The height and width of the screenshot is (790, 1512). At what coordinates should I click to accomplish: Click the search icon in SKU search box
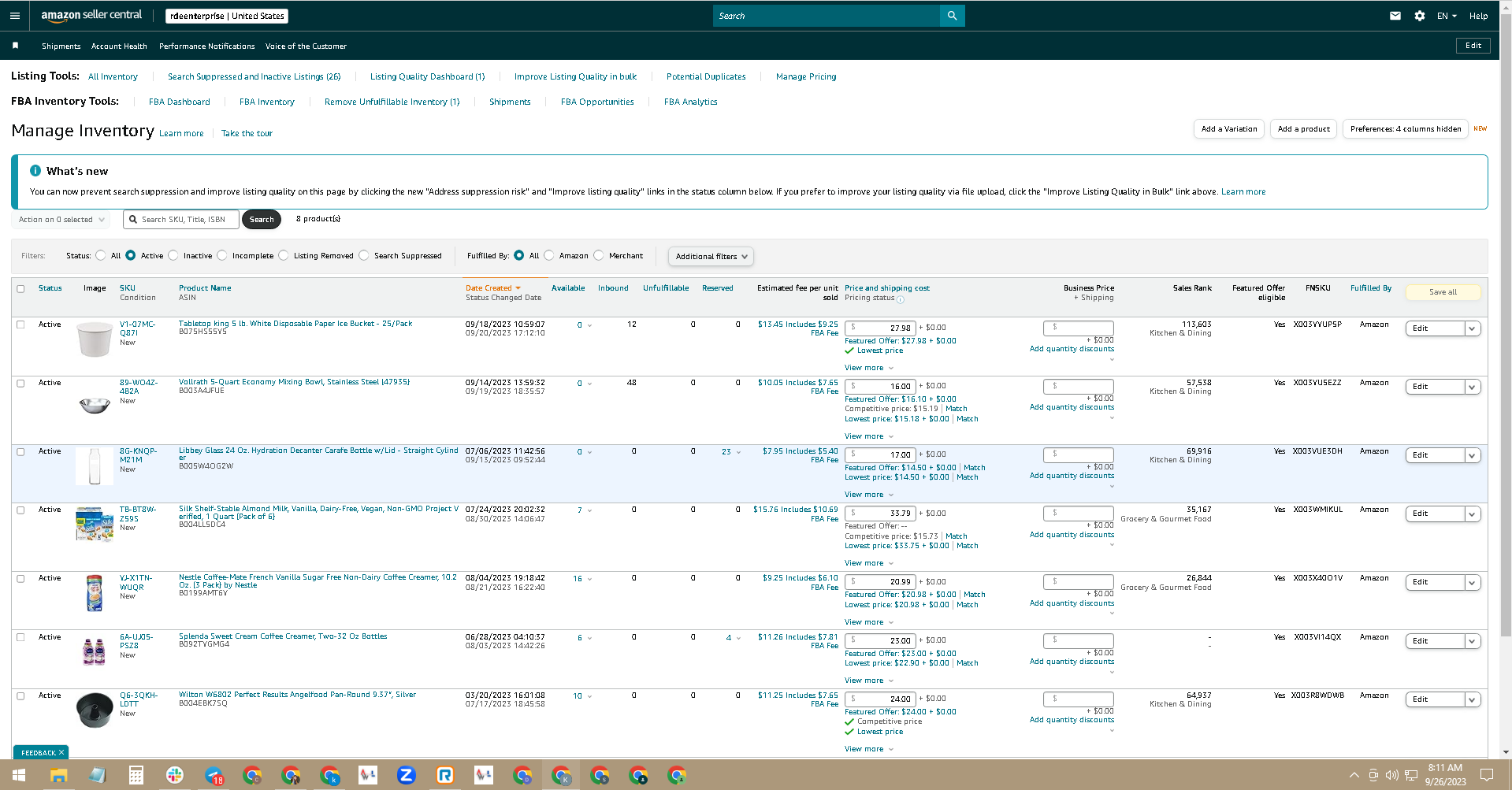133,220
